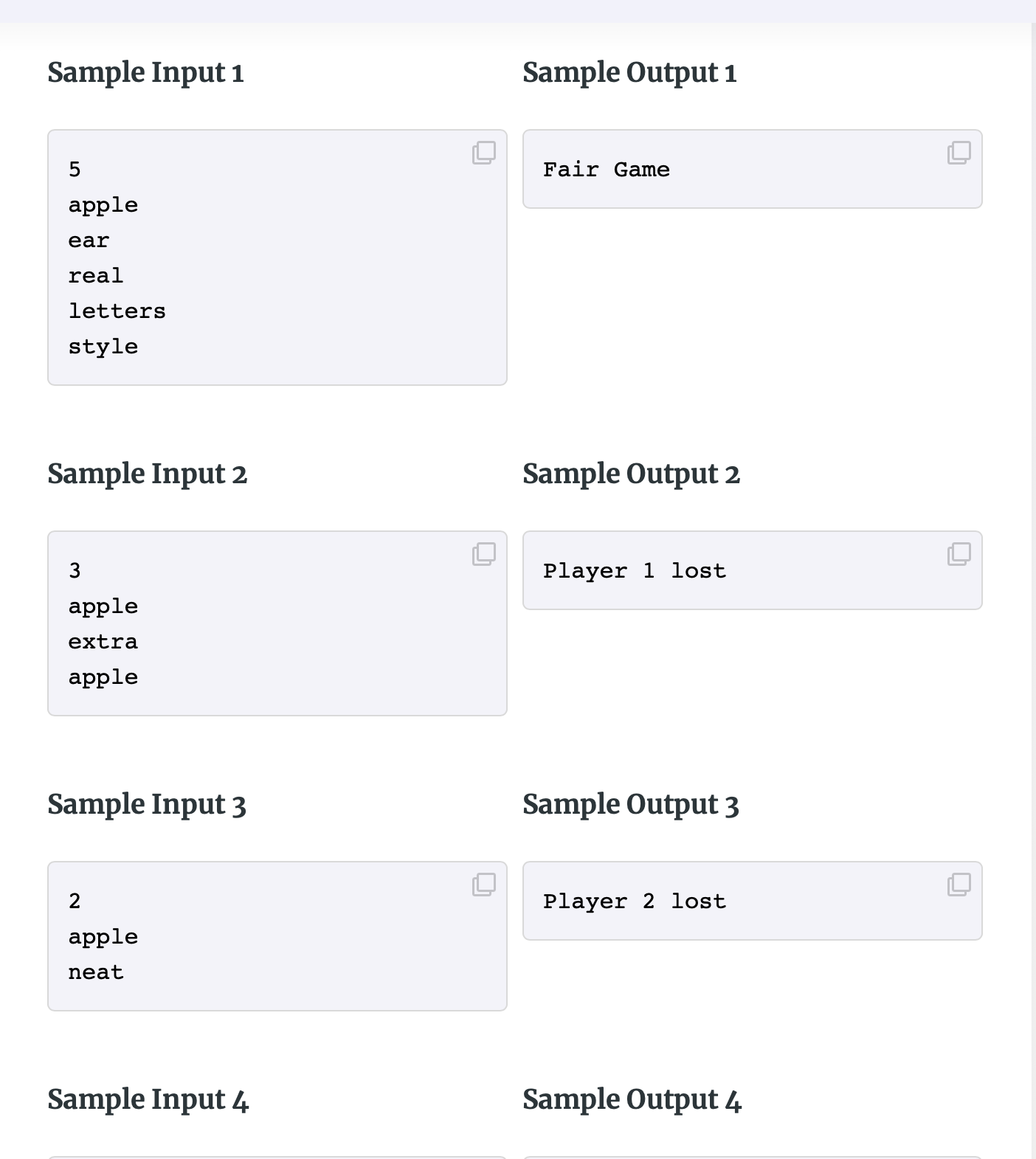Image resolution: width=1036 pixels, height=1159 pixels.
Task: Copy Sample Input 1 to clipboard
Action: coord(483,153)
